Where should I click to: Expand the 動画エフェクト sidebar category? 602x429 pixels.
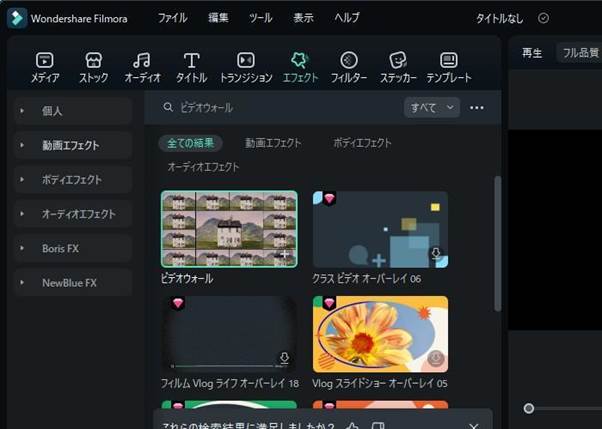pos(22,145)
